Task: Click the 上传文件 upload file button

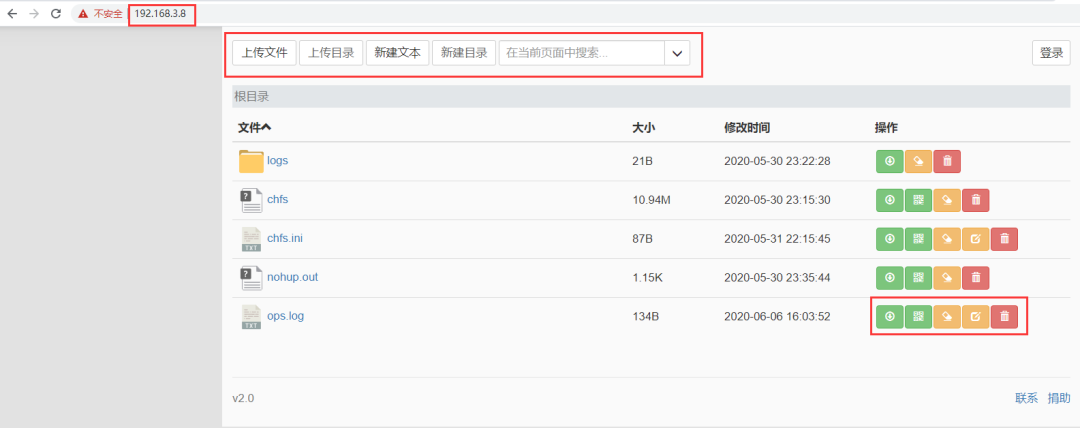Action: (x=264, y=53)
